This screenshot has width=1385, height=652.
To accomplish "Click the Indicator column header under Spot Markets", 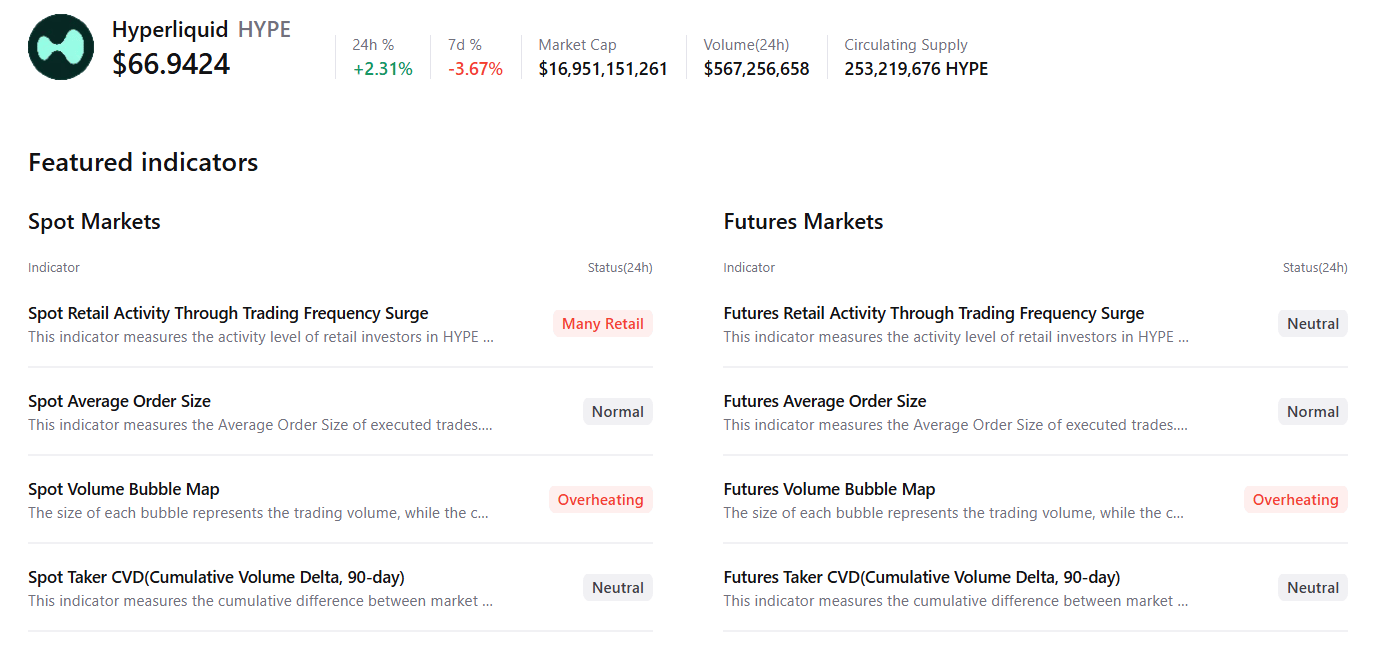I will pos(54,267).
